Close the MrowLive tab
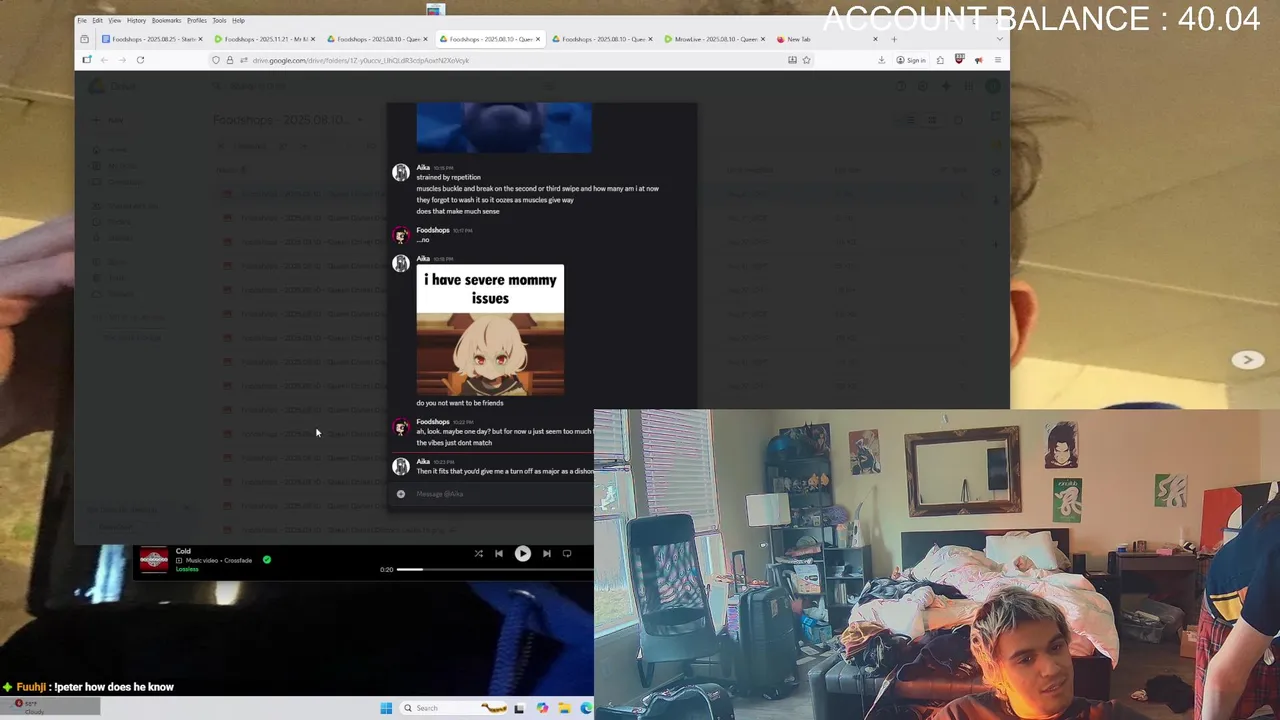The image size is (1280, 720). click(763, 39)
